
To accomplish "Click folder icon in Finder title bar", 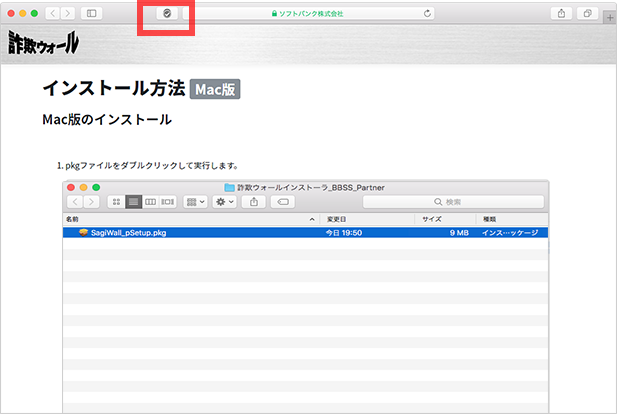I will [229, 187].
